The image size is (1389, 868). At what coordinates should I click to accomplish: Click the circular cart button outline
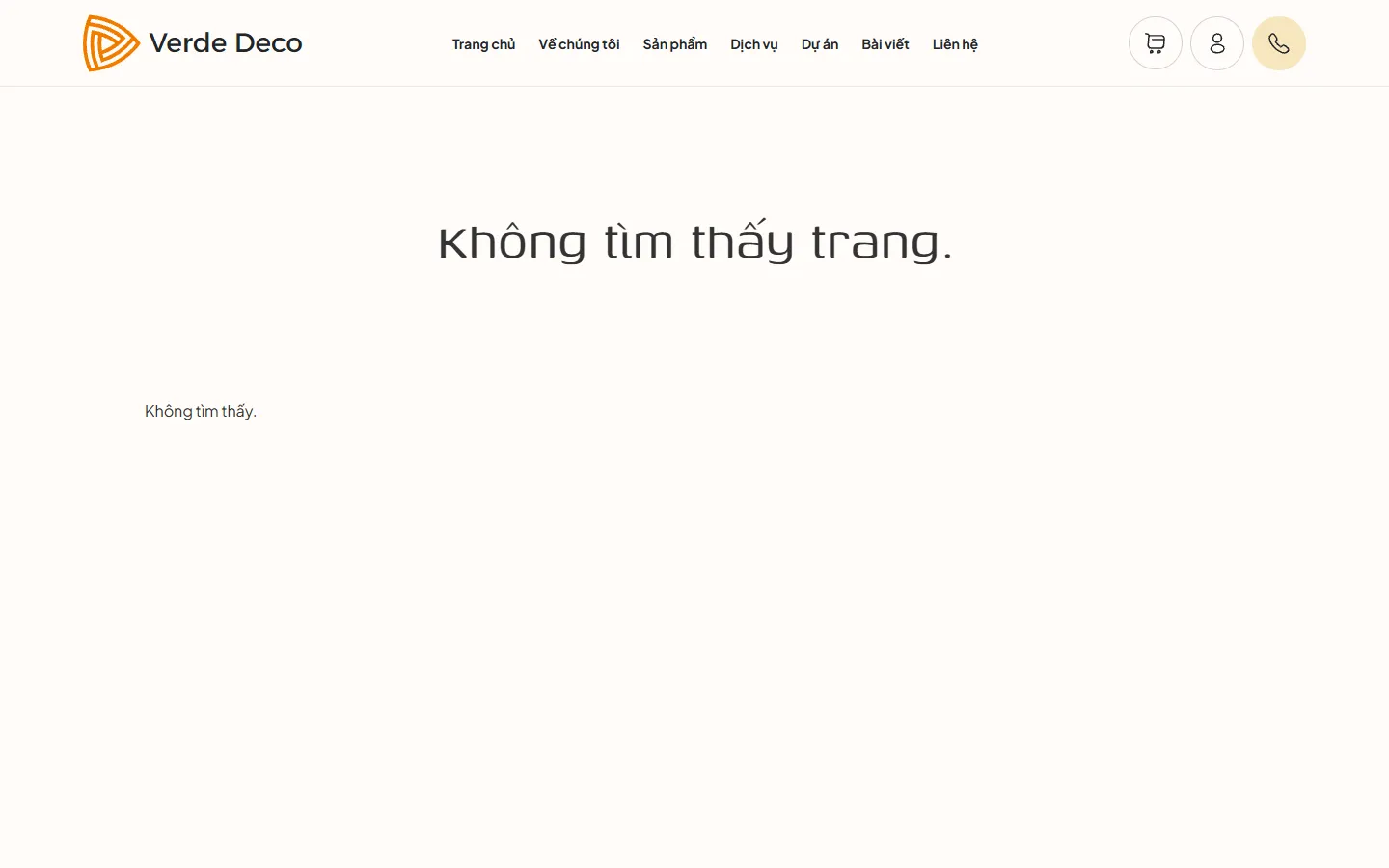tap(1155, 42)
